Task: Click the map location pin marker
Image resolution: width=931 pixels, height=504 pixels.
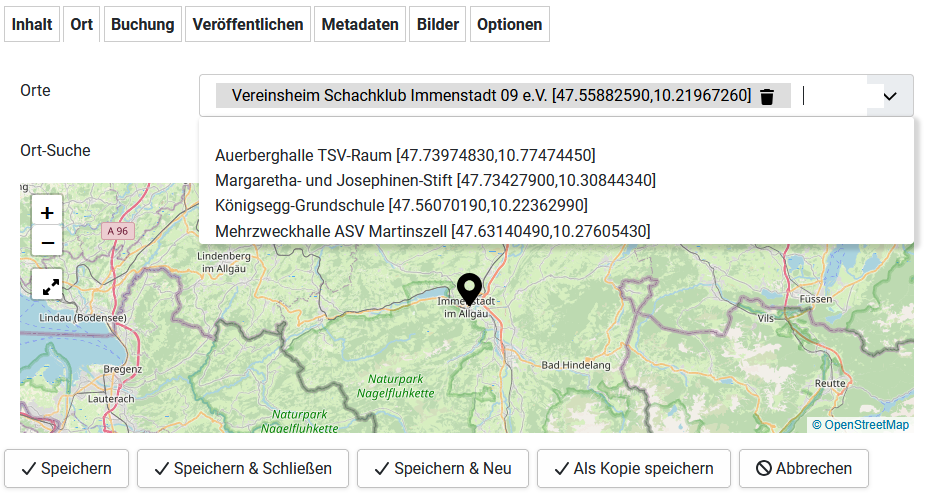Action: point(468,287)
